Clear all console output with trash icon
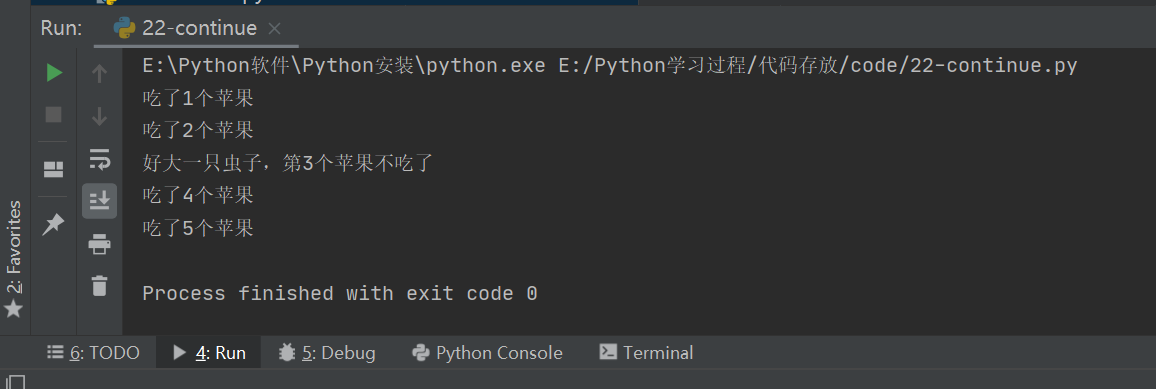The height and width of the screenshot is (389, 1156). 99,285
